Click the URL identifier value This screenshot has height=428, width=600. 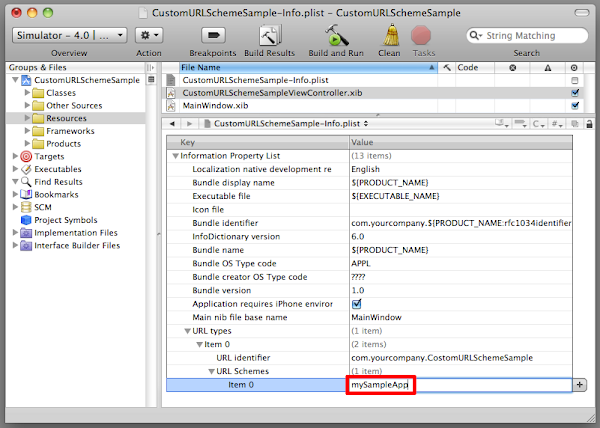coord(442,358)
